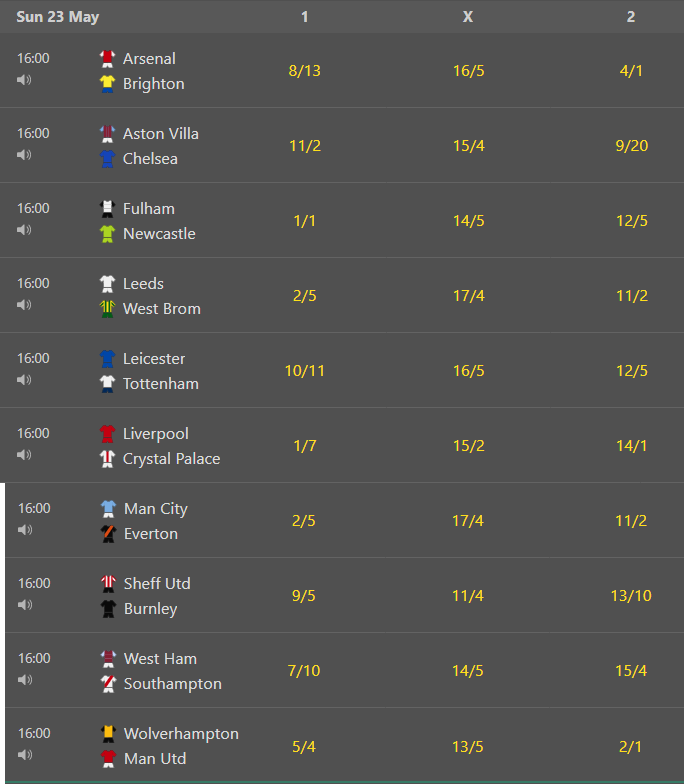Click the West Brom striped shirt icon
This screenshot has height=784, width=684.
coord(108,308)
